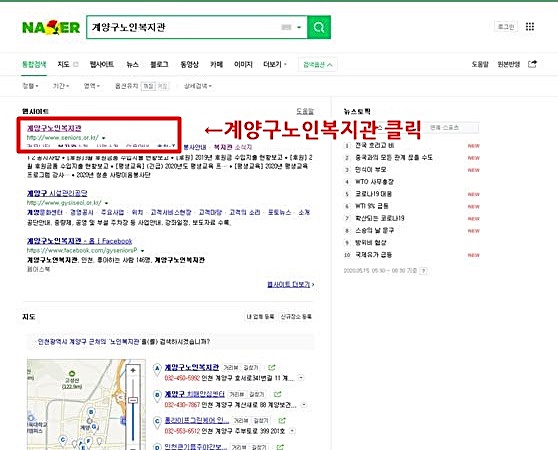Open the 정렬 sort dropdown
This screenshot has width=558, height=450.
(30, 86)
